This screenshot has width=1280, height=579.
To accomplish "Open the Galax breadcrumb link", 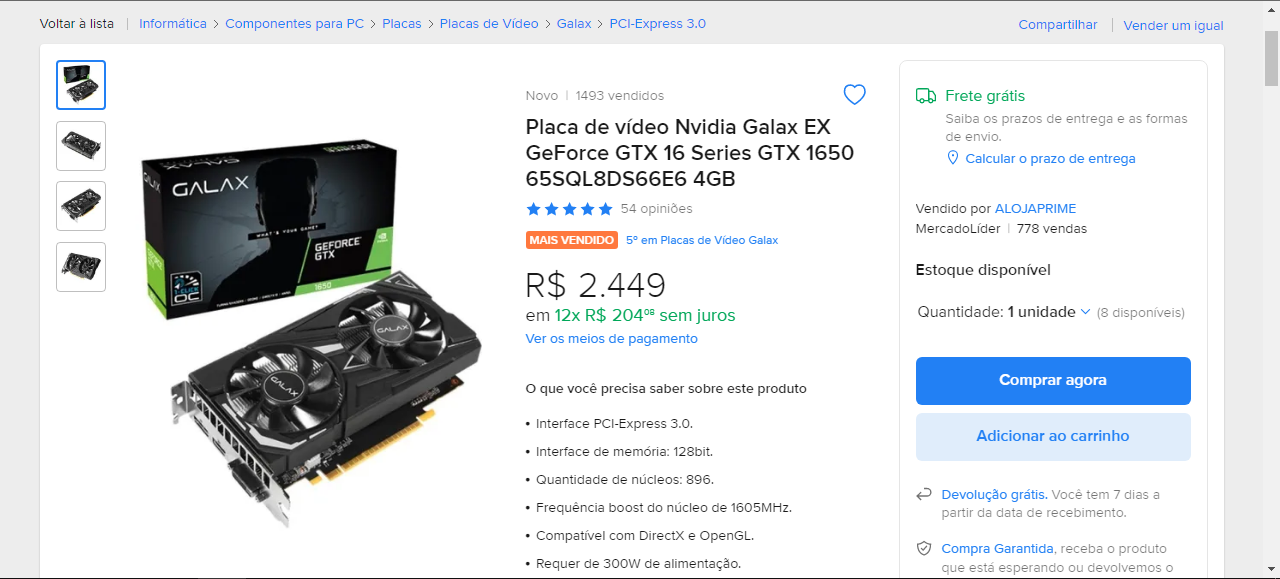I will [x=574, y=23].
